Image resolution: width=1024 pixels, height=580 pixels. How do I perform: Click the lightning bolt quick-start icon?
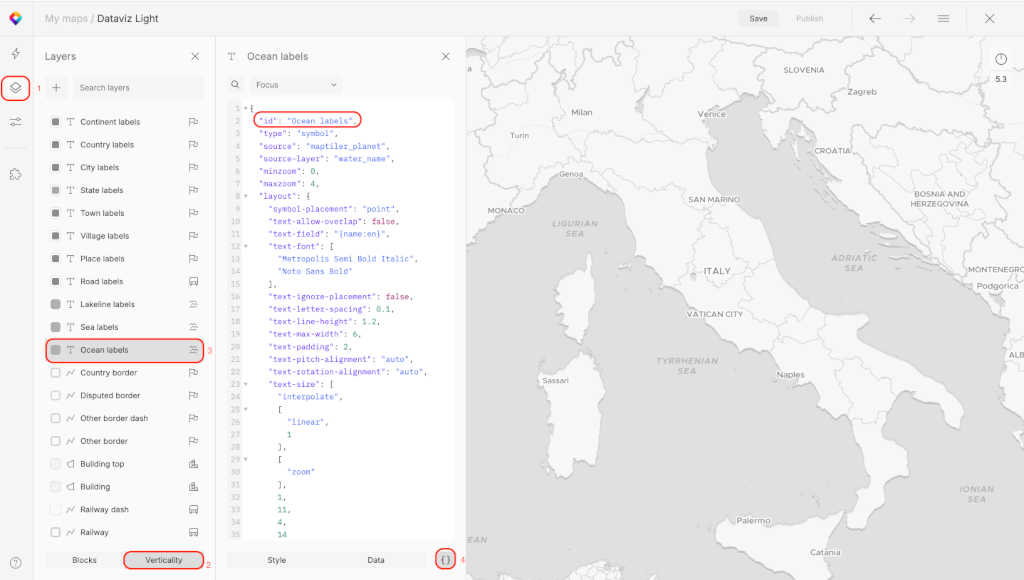click(16, 54)
